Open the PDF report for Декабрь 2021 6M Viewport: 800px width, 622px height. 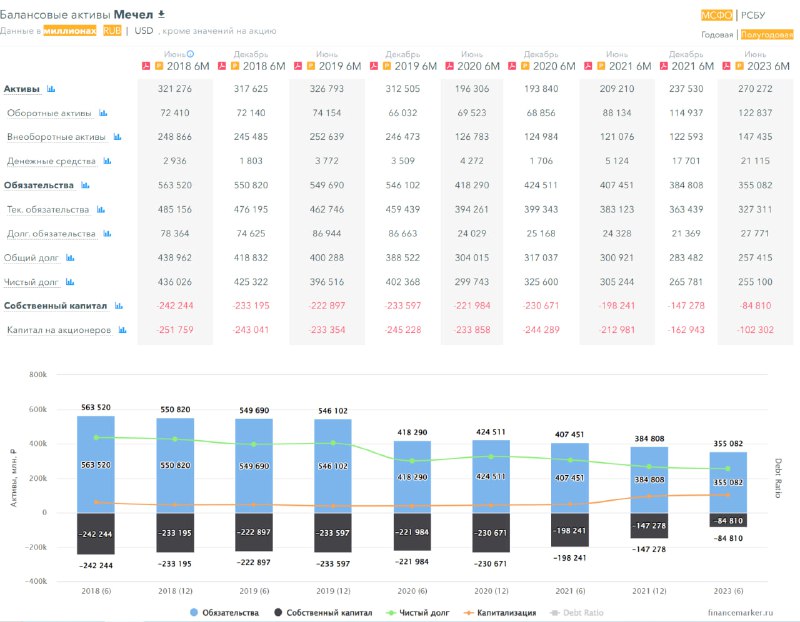[x=664, y=66]
